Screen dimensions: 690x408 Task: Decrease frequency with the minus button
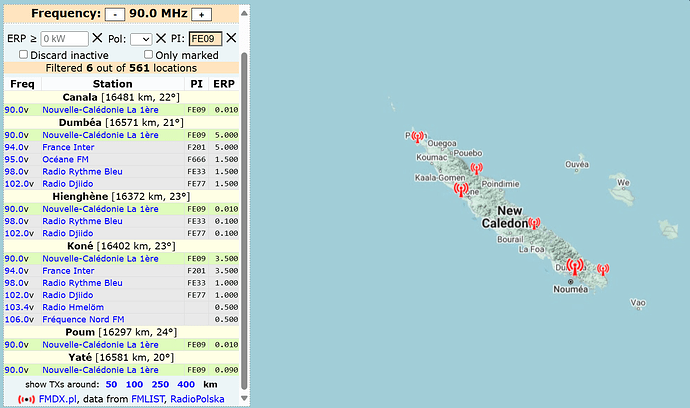point(116,15)
